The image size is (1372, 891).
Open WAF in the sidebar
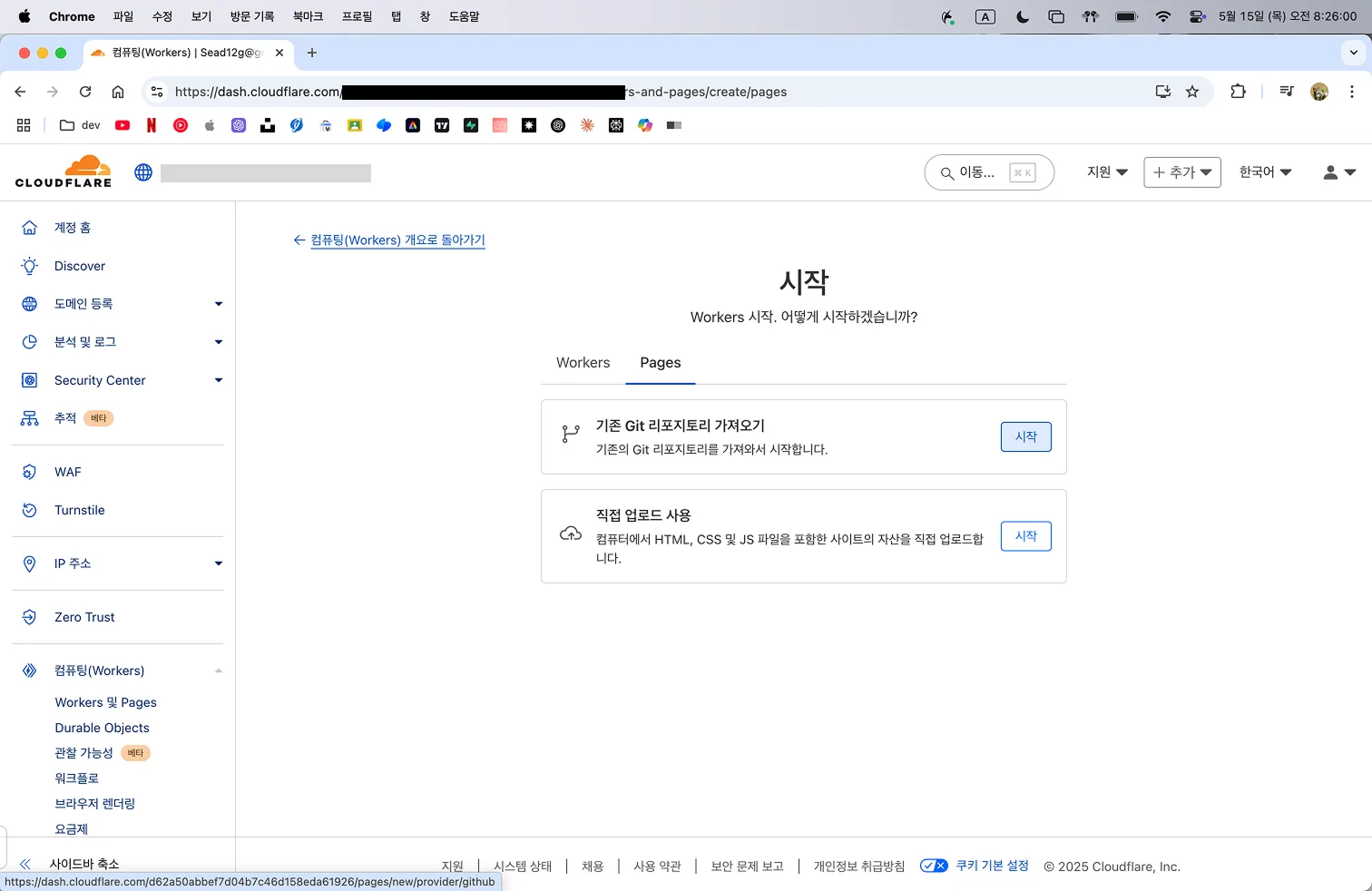[67, 472]
